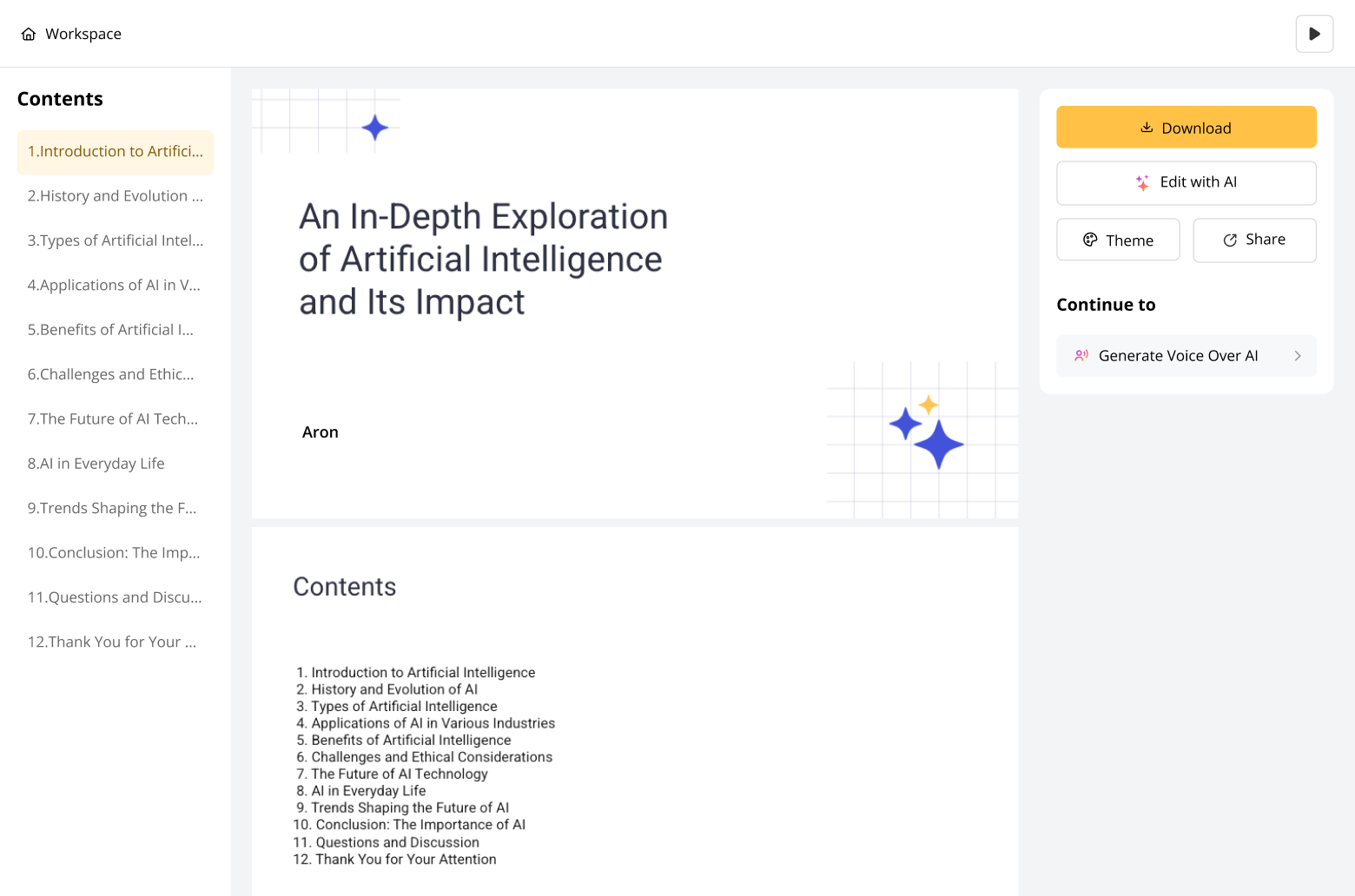Open 3.Types of Artificial Intelligence section

pos(116,240)
